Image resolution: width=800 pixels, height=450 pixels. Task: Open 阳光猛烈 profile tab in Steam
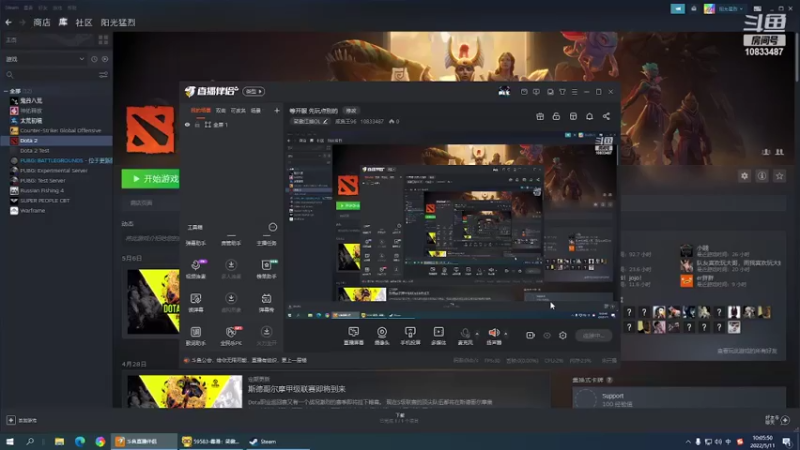point(118,22)
